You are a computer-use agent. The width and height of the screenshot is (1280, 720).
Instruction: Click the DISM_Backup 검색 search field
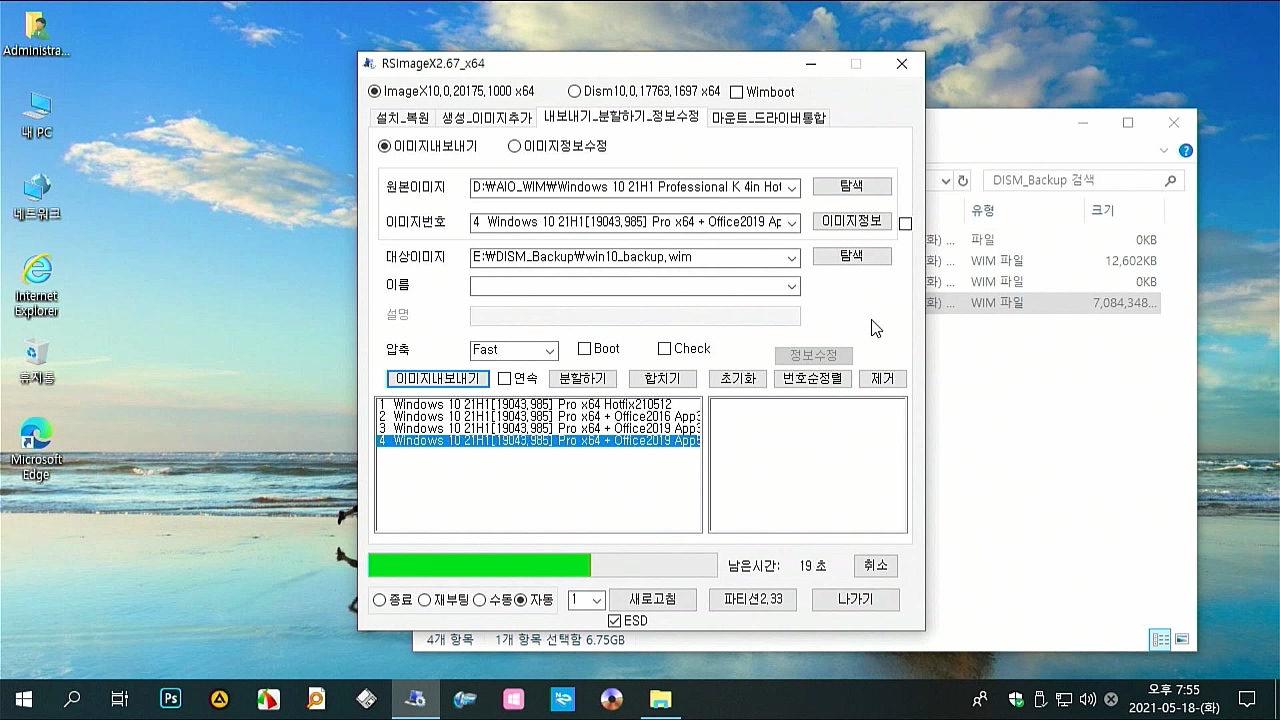point(1083,181)
